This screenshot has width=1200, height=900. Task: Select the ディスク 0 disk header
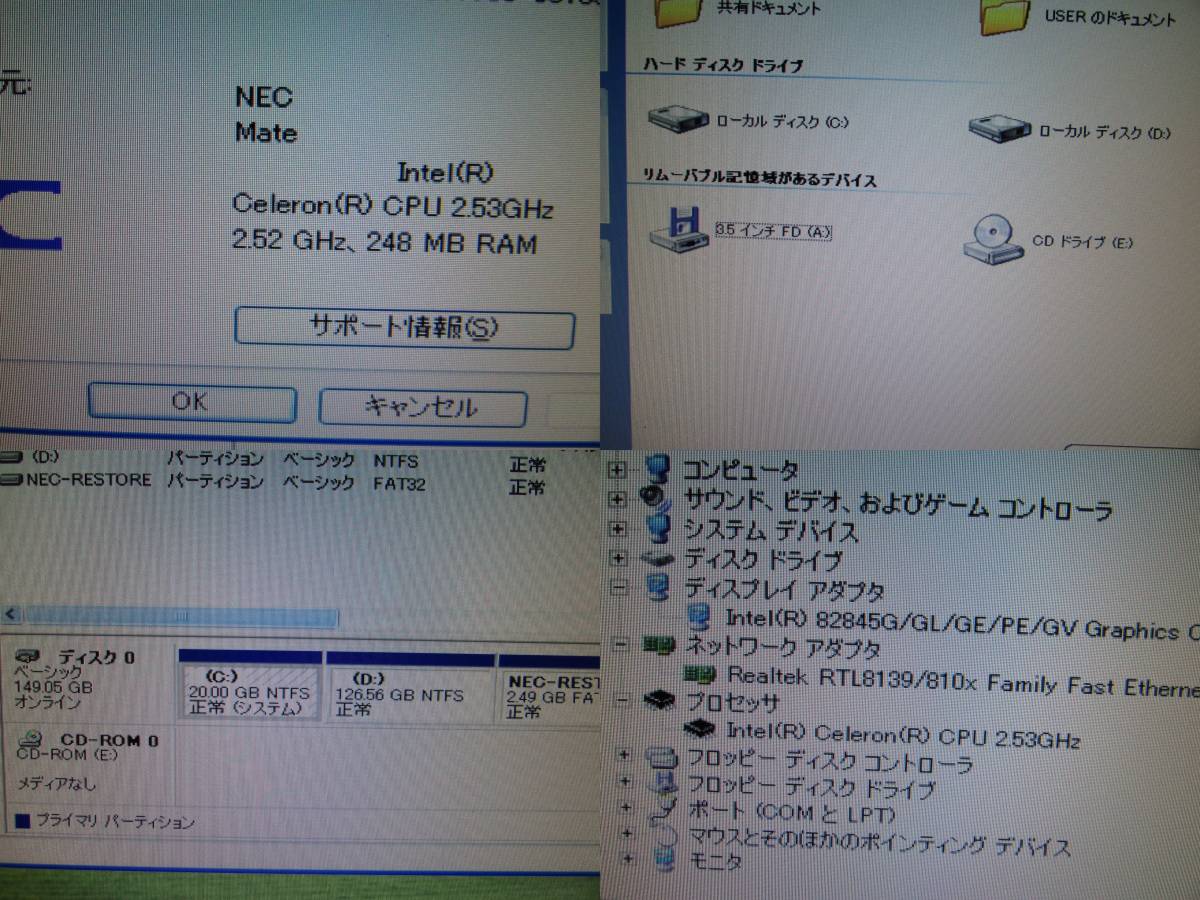click(88, 679)
